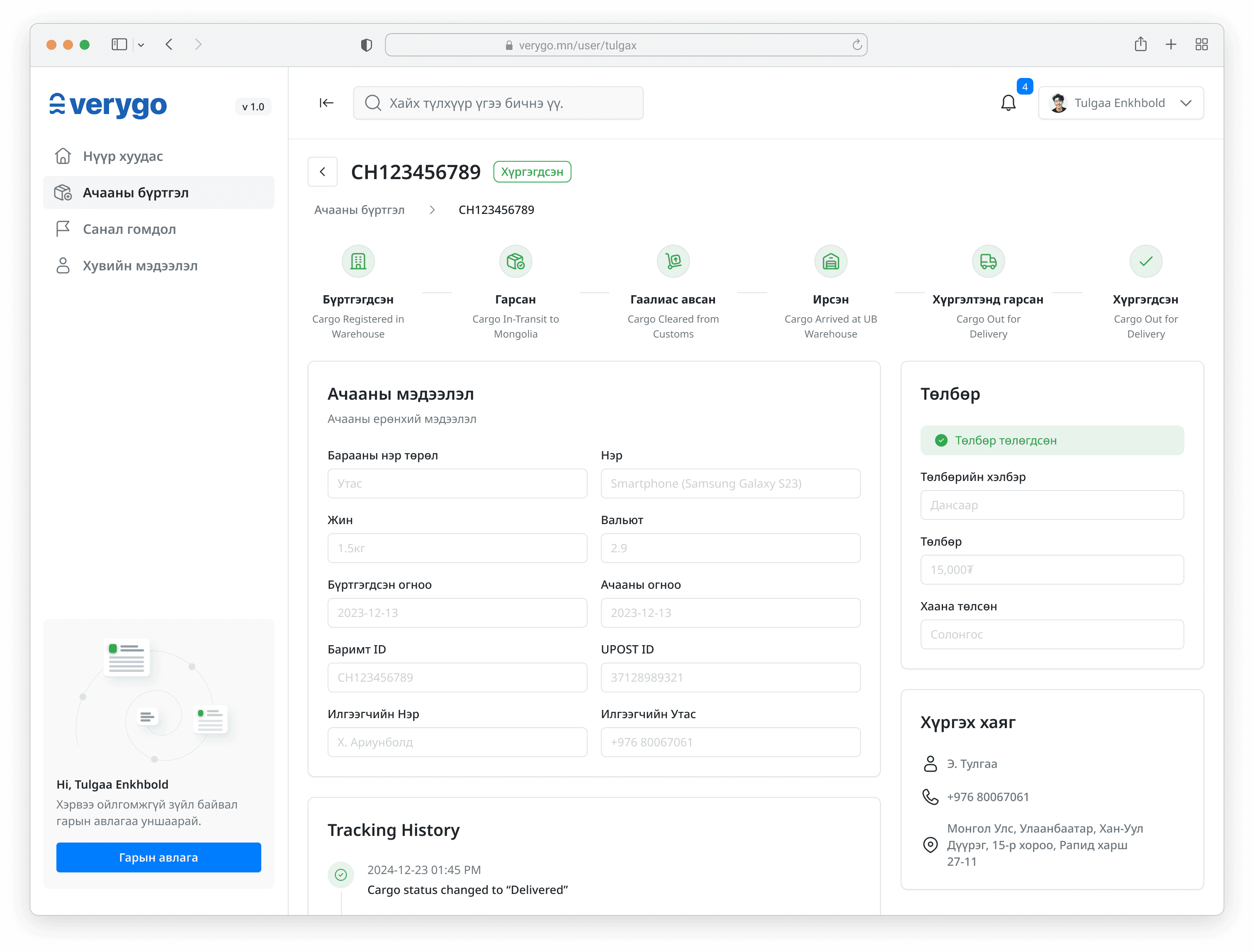
Task: Click the Гарын авлага button
Action: tap(158, 857)
